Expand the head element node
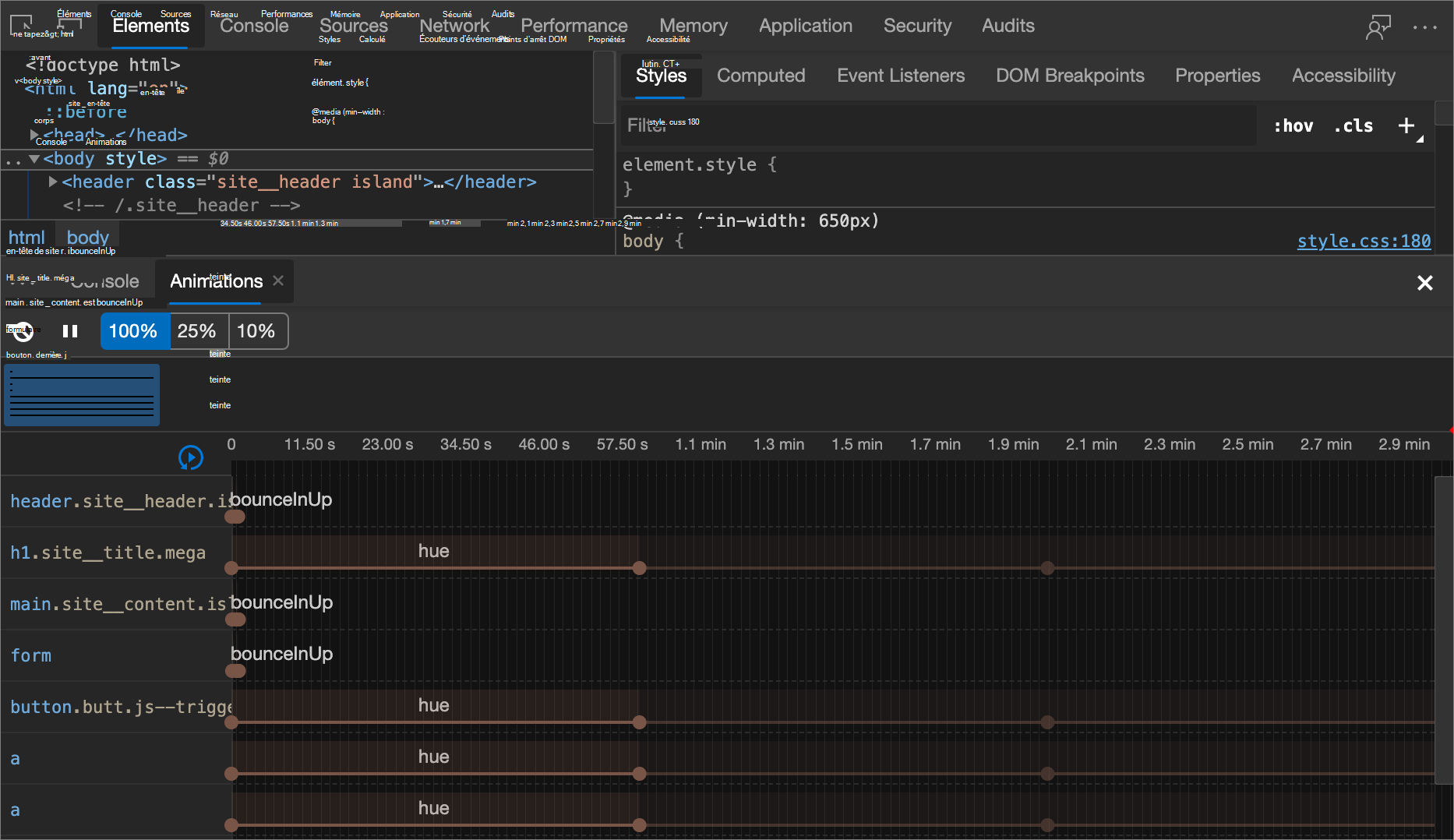1454x840 pixels. coord(34,135)
